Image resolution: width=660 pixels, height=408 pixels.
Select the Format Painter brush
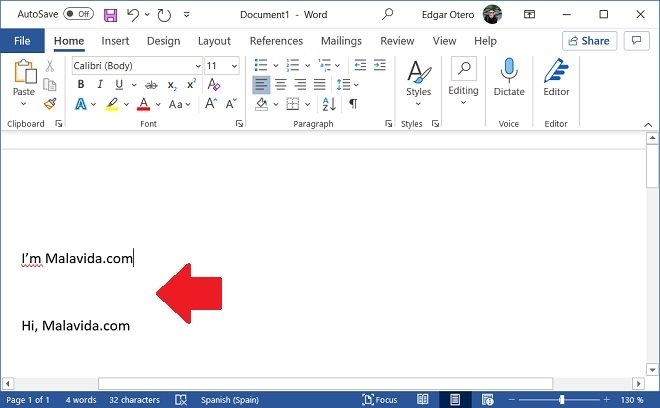pos(50,104)
